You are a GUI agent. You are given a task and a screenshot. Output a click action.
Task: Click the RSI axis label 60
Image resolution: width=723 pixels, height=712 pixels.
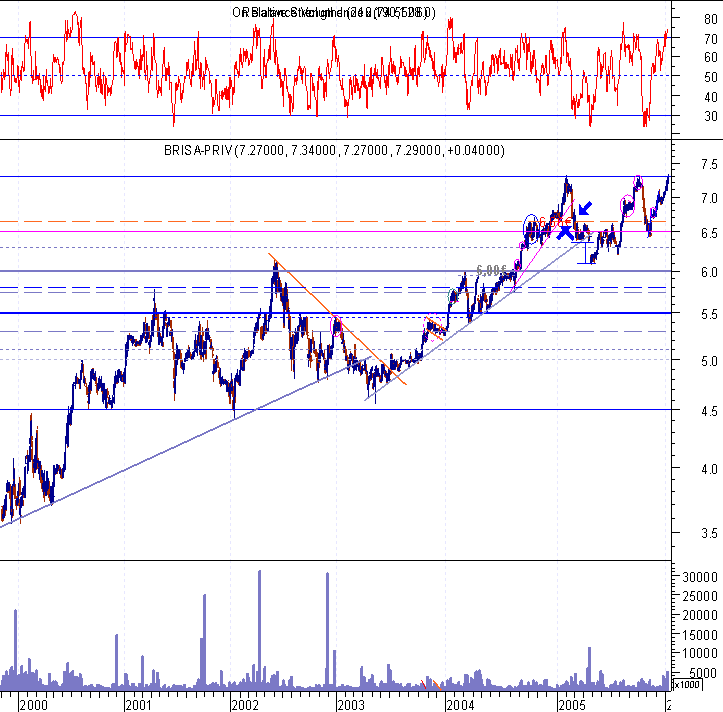[711, 57]
